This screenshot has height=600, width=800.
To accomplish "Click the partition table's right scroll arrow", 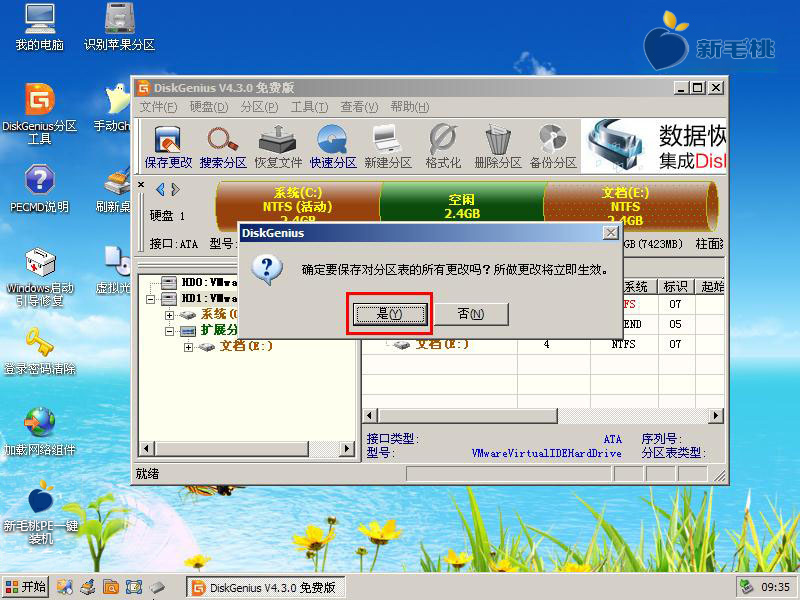I will (716, 415).
